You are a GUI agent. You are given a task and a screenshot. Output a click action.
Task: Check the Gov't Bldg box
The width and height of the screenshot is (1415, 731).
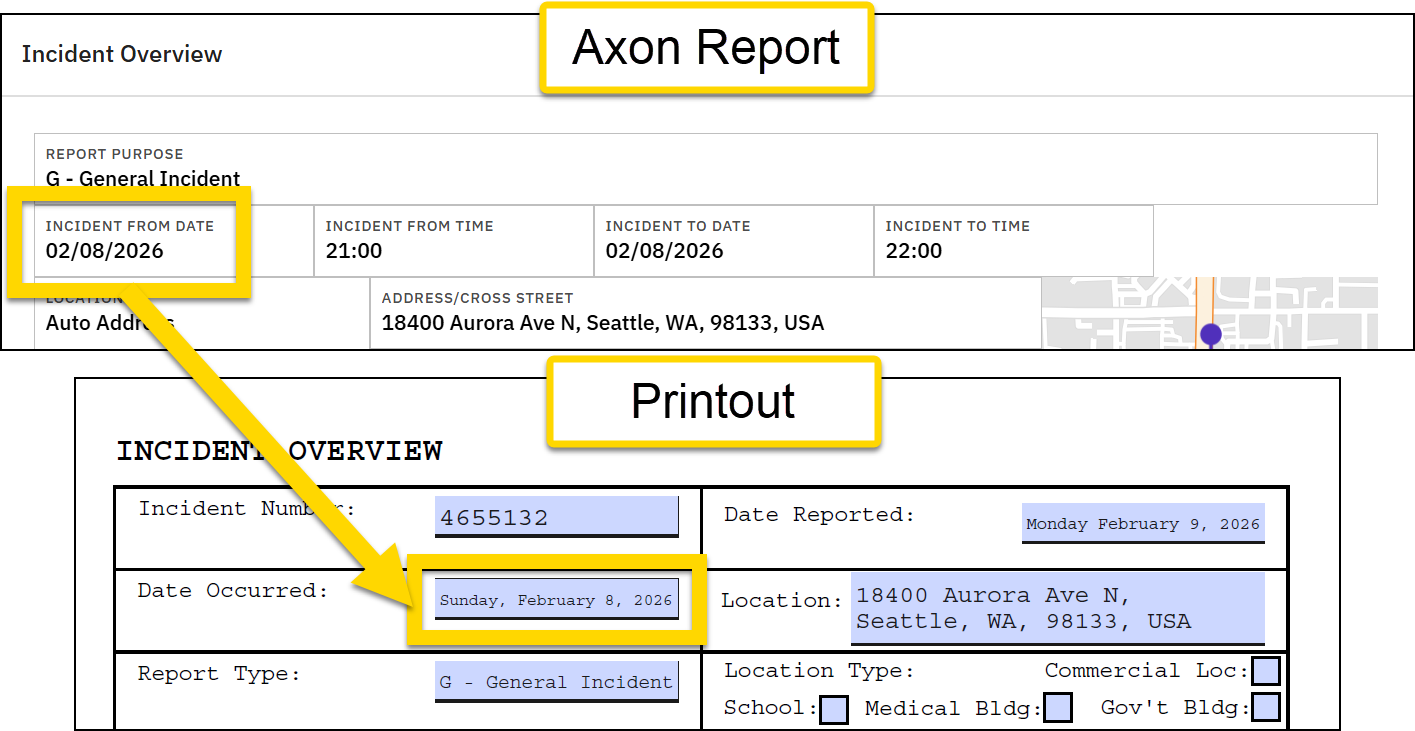tap(1265, 708)
